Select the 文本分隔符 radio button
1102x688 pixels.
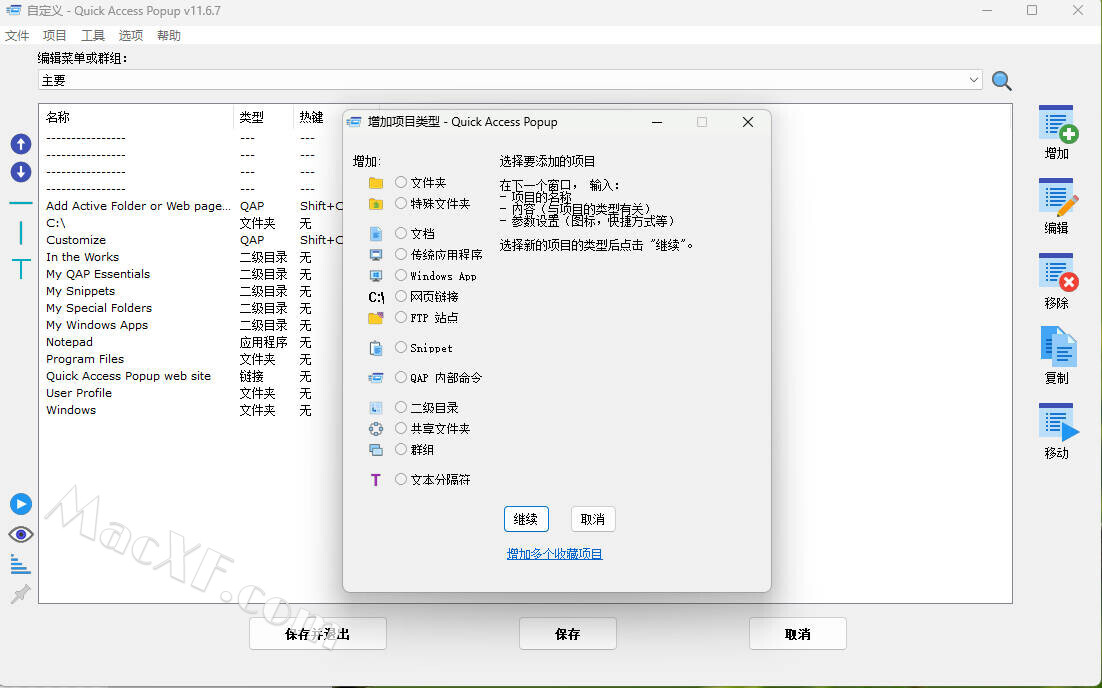coord(401,479)
